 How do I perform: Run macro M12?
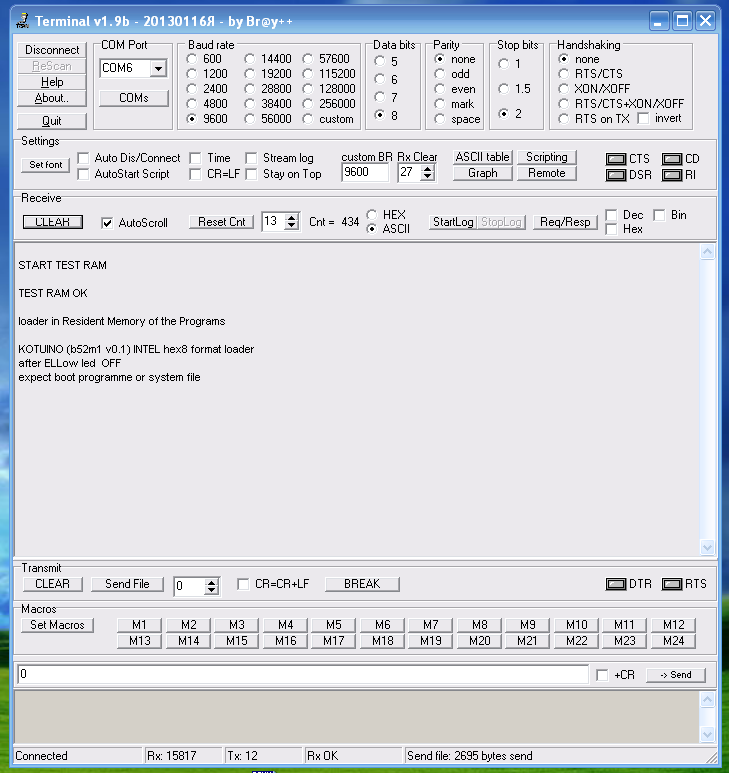pyautogui.click(x=673, y=625)
